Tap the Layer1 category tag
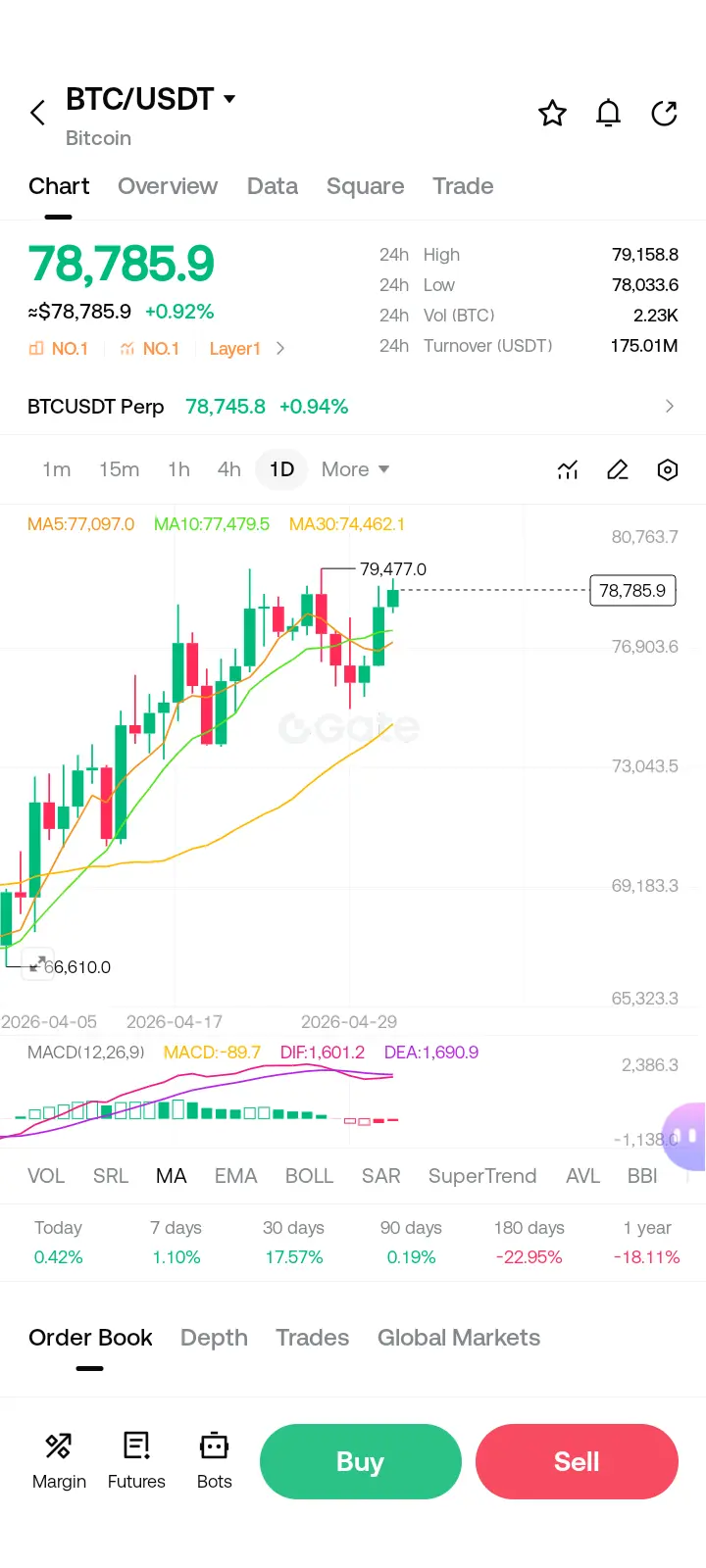The image size is (706, 1568). point(234,349)
